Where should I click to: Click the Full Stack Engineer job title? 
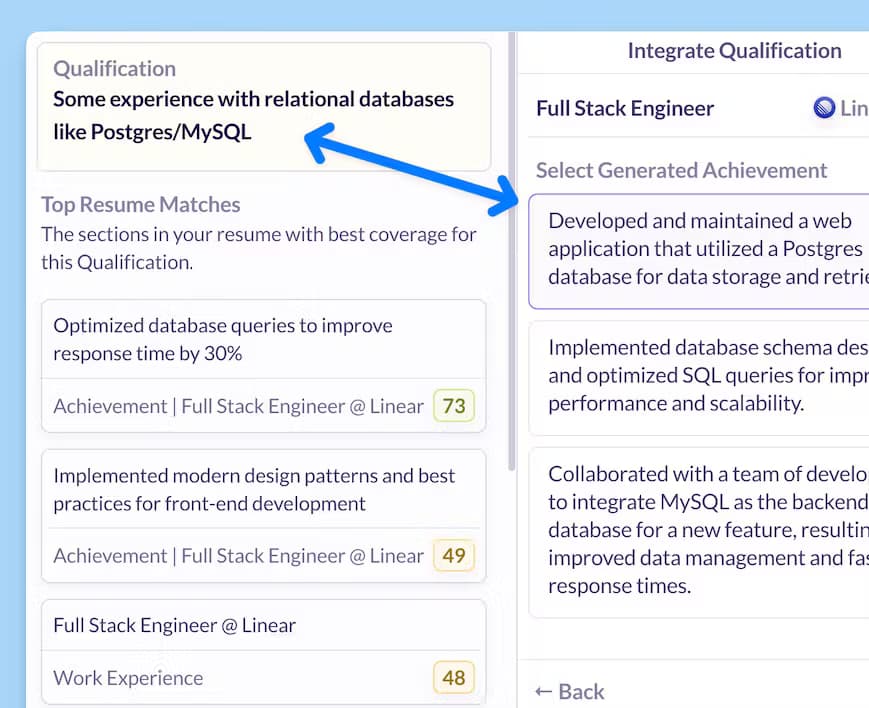pyautogui.click(x=625, y=108)
